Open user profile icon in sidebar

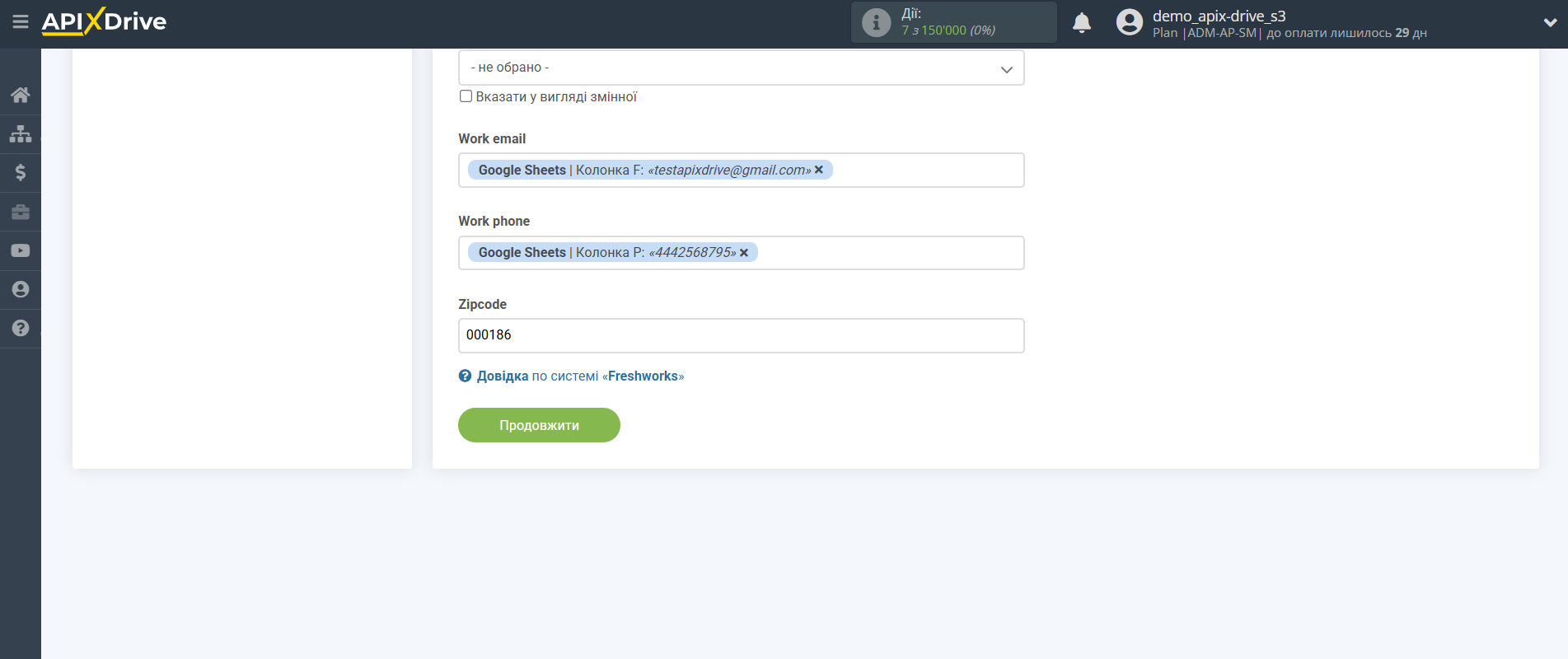21,289
